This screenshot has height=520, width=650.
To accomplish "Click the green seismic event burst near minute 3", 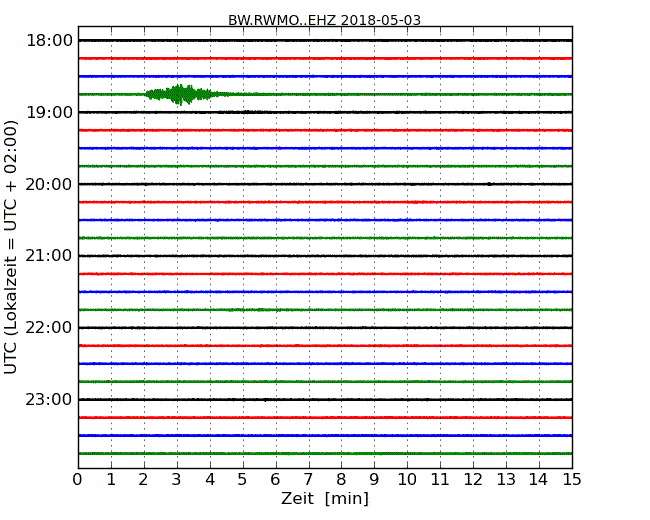I will click(x=180, y=95).
